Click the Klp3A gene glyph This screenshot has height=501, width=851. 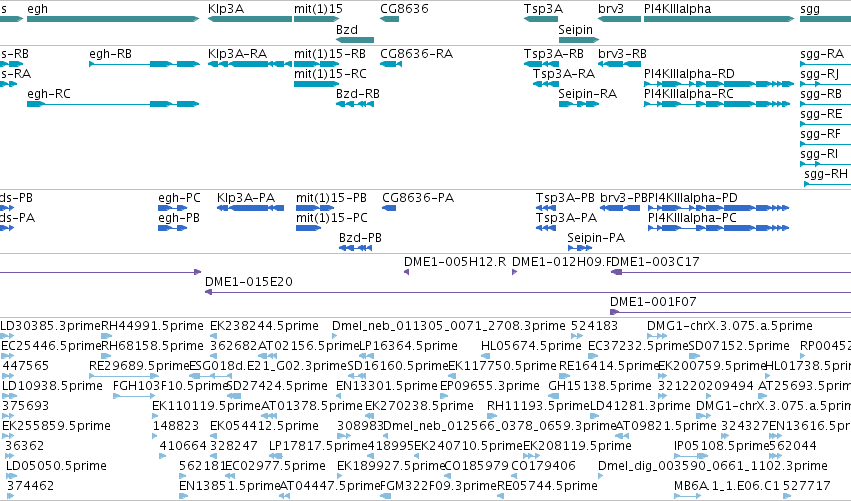[x=250, y=19]
